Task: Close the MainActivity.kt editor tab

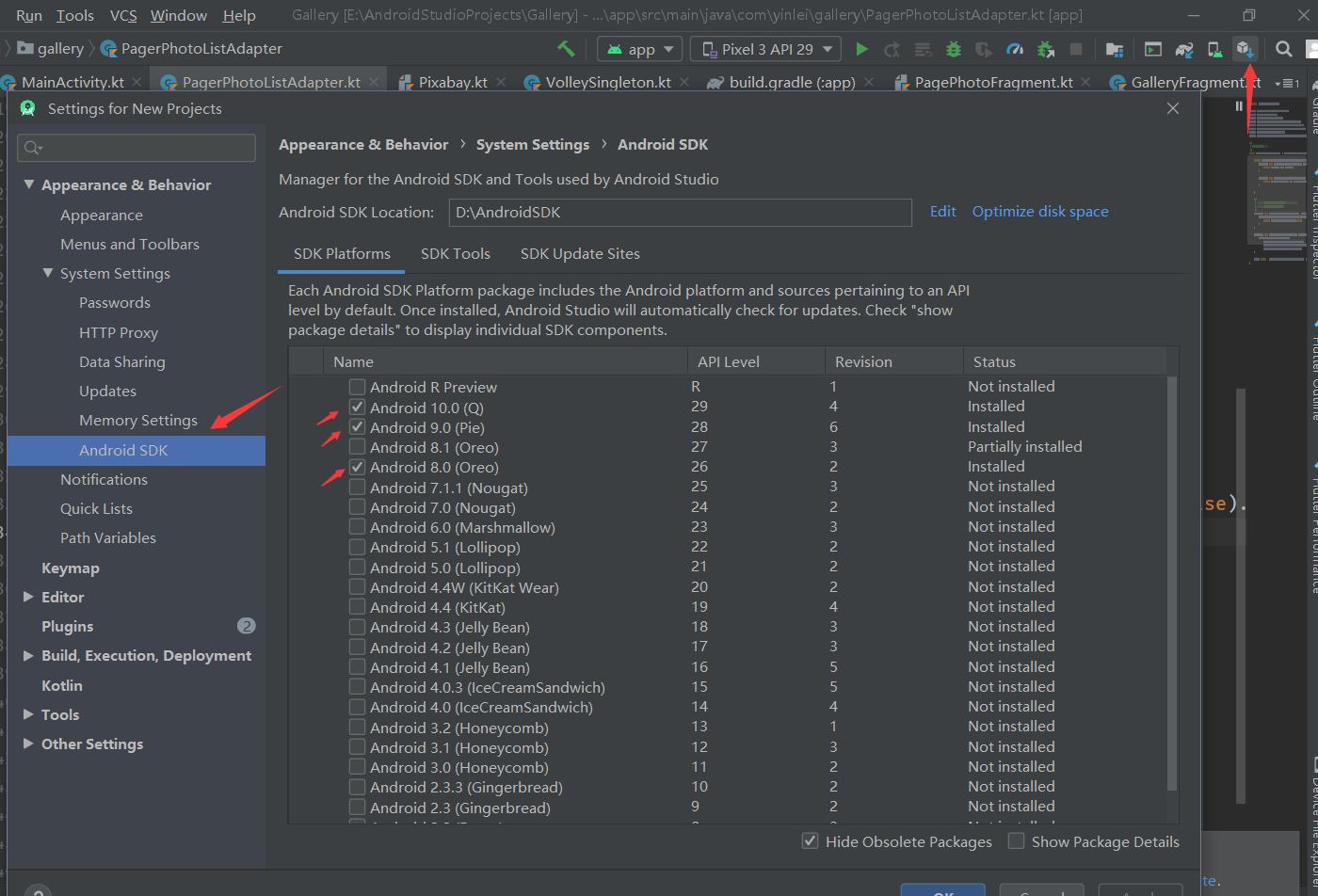Action: click(136, 83)
